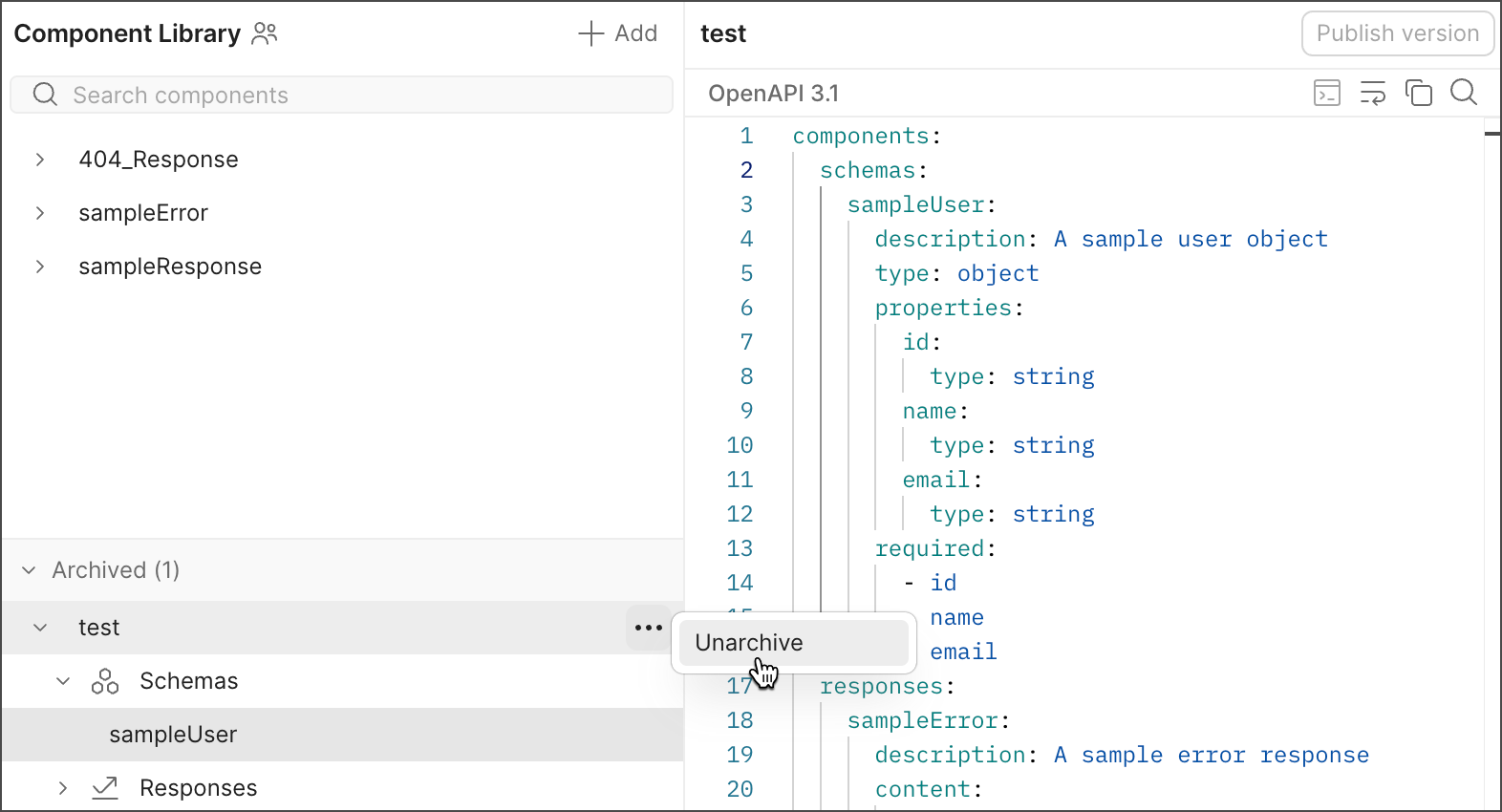The image size is (1502, 812).
Task: Select the 404_Response row
Action: click(x=342, y=160)
